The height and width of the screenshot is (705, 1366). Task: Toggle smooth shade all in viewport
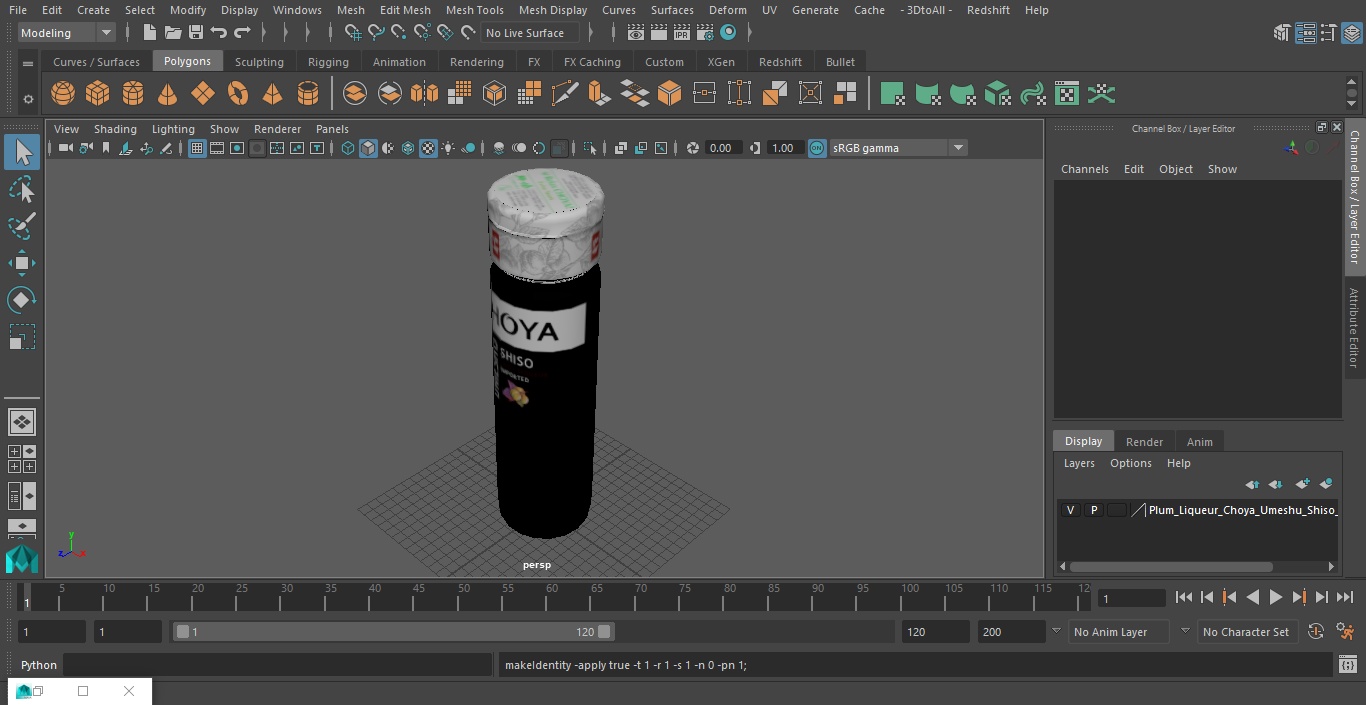[368, 148]
